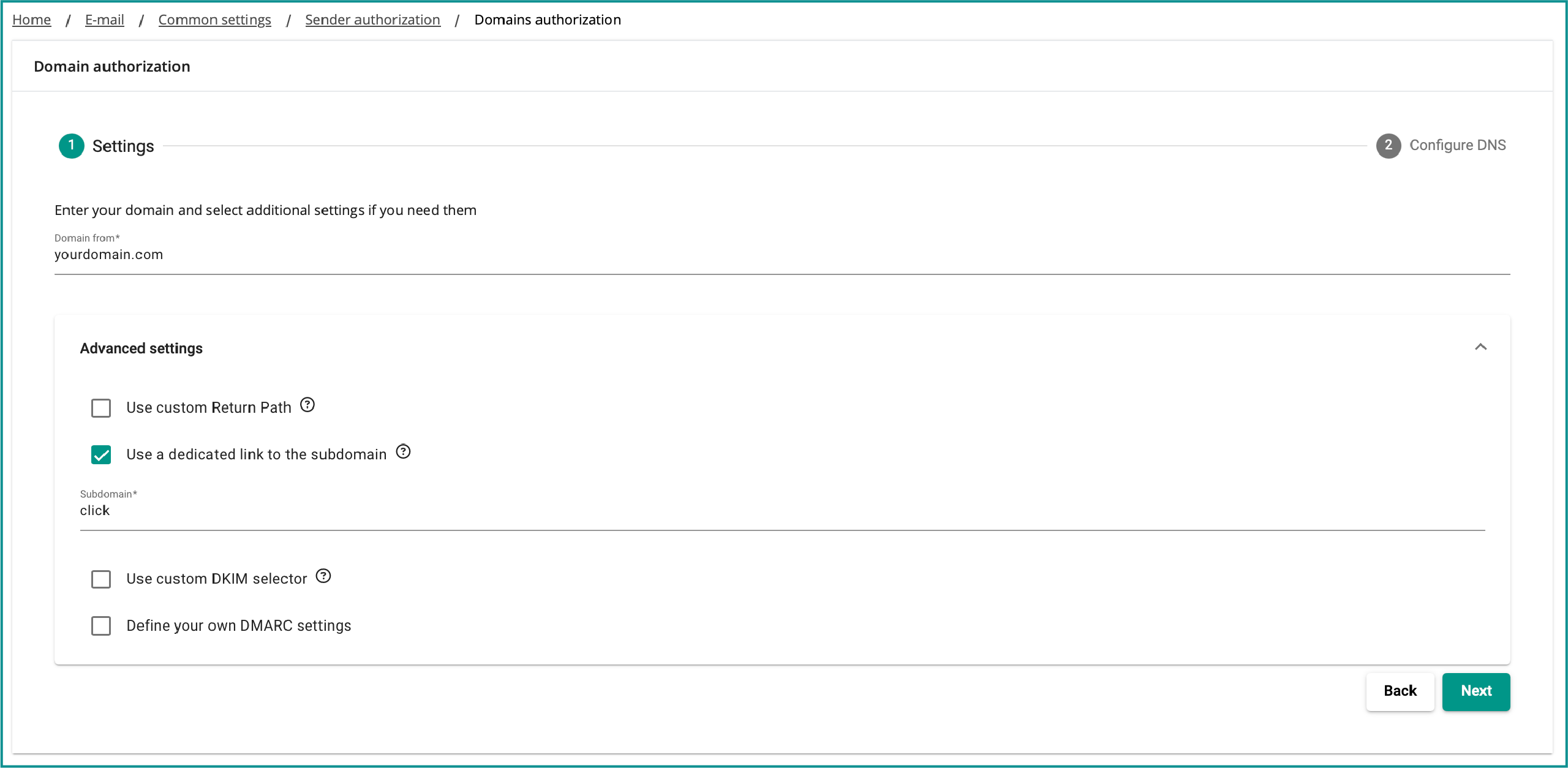Click help icon beside custom DKIM selector

pyautogui.click(x=323, y=576)
